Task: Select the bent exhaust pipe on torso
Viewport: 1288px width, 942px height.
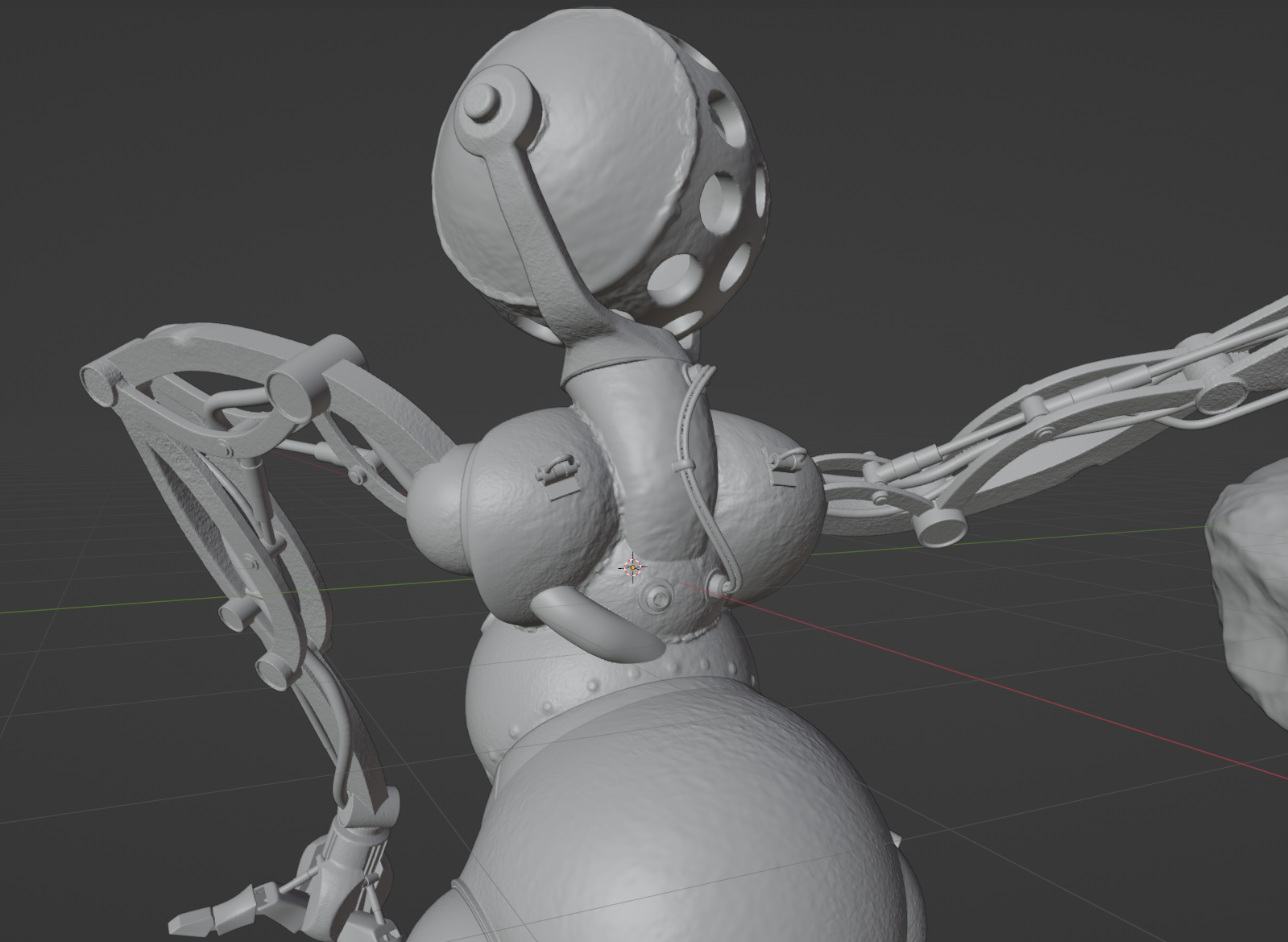Action: click(600, 624)
